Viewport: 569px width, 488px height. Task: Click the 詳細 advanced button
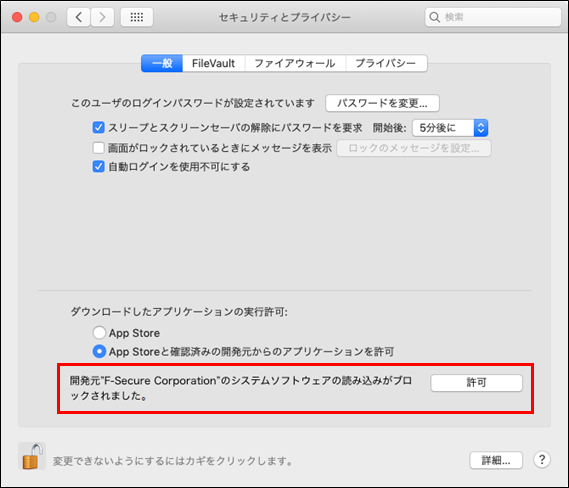coord(496,460)
